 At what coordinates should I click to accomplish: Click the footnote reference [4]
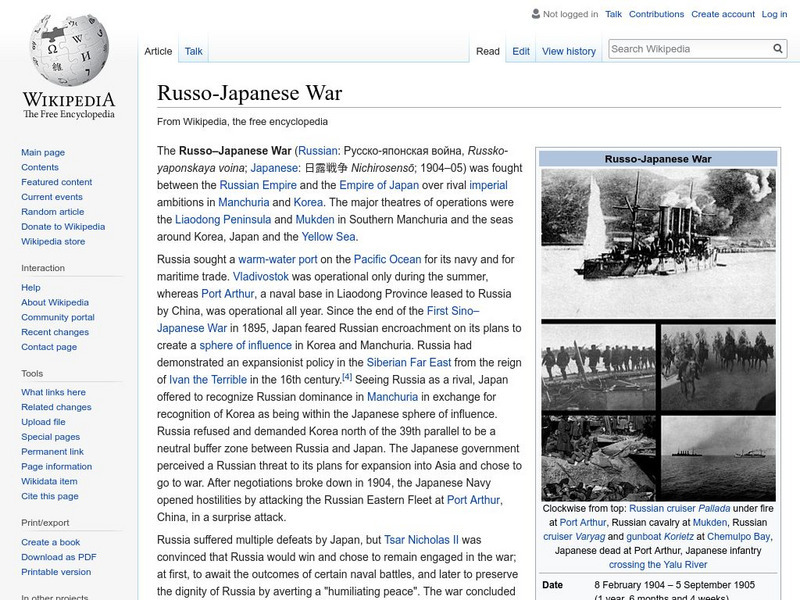pyautogui.click(x=347, y=377)
